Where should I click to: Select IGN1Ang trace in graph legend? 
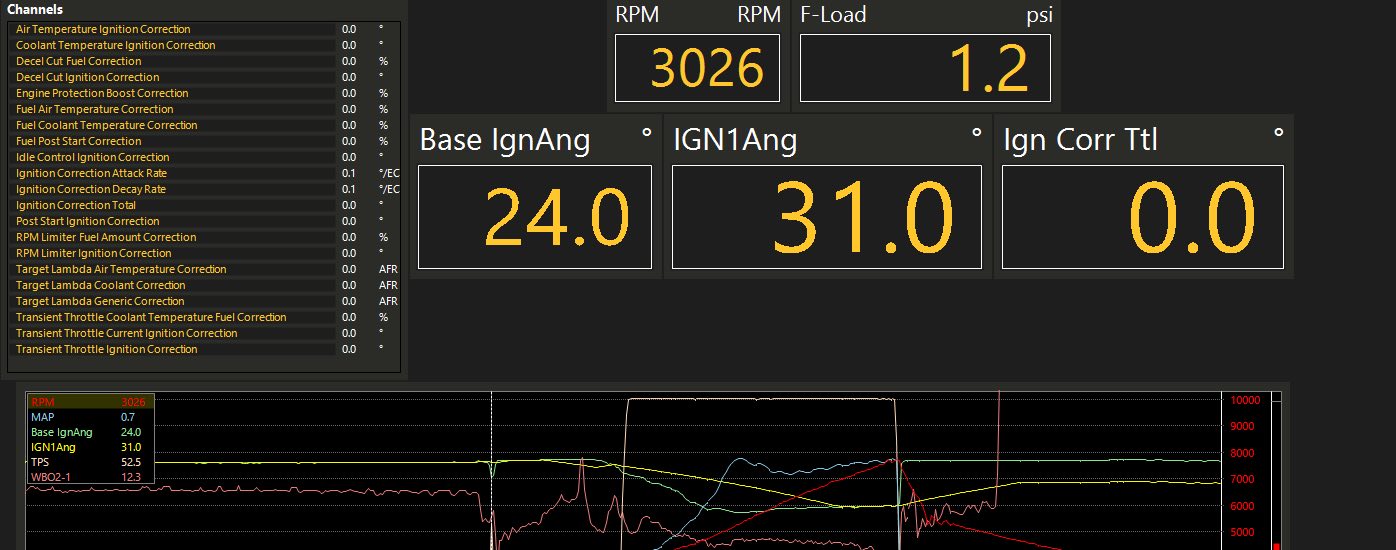point(90,447)
